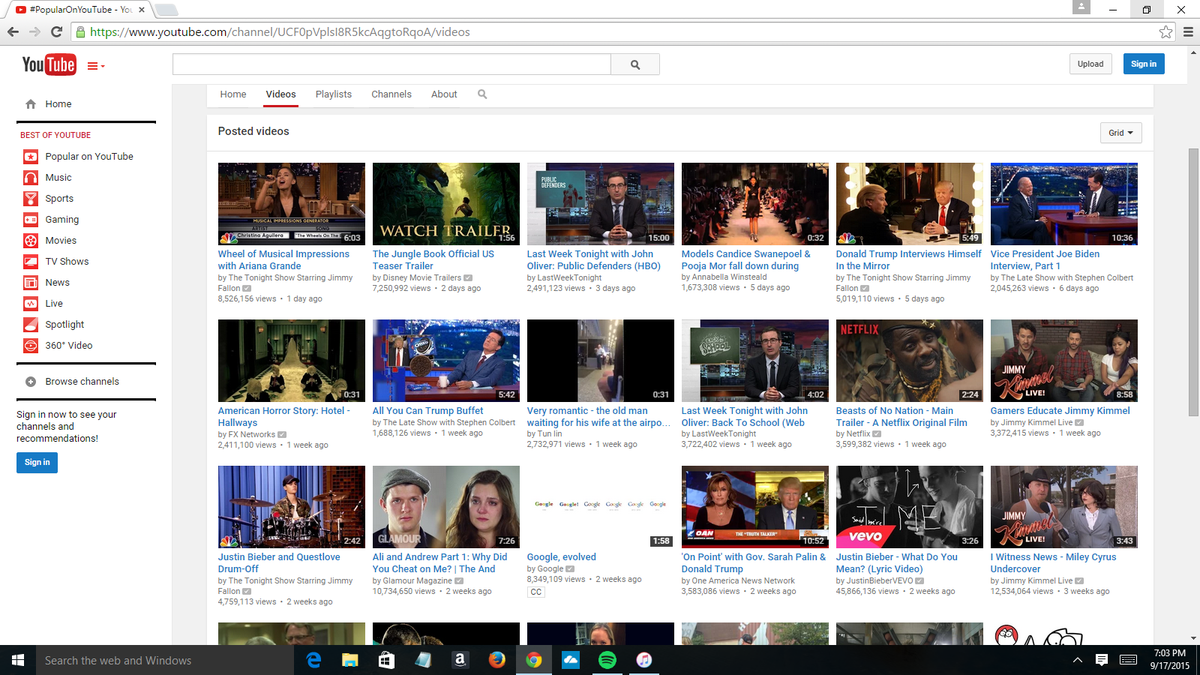Select the Sports trophy icon
This screenshot has height=675, width=1200.
31,199
